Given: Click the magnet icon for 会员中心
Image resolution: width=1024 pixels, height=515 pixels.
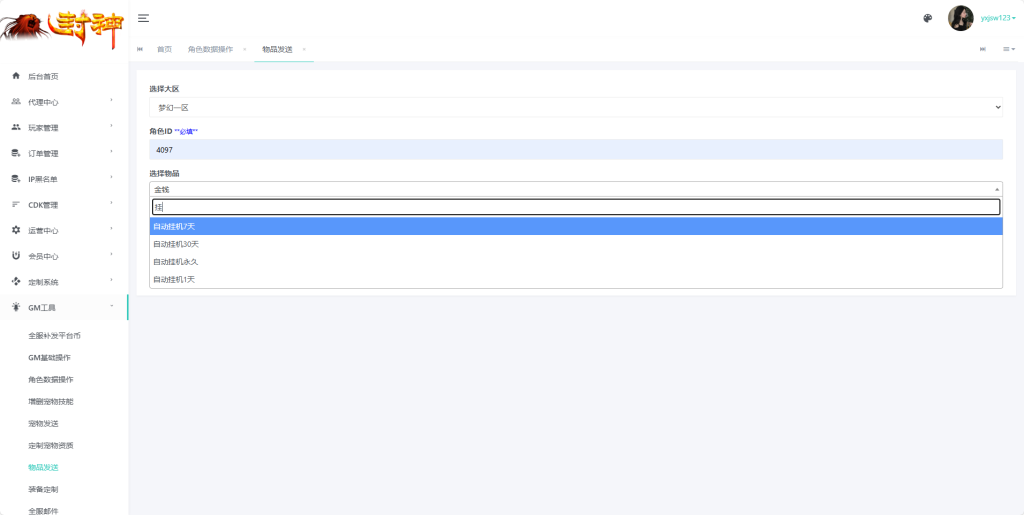Looking at the screenshot, I should click(16, 256).
